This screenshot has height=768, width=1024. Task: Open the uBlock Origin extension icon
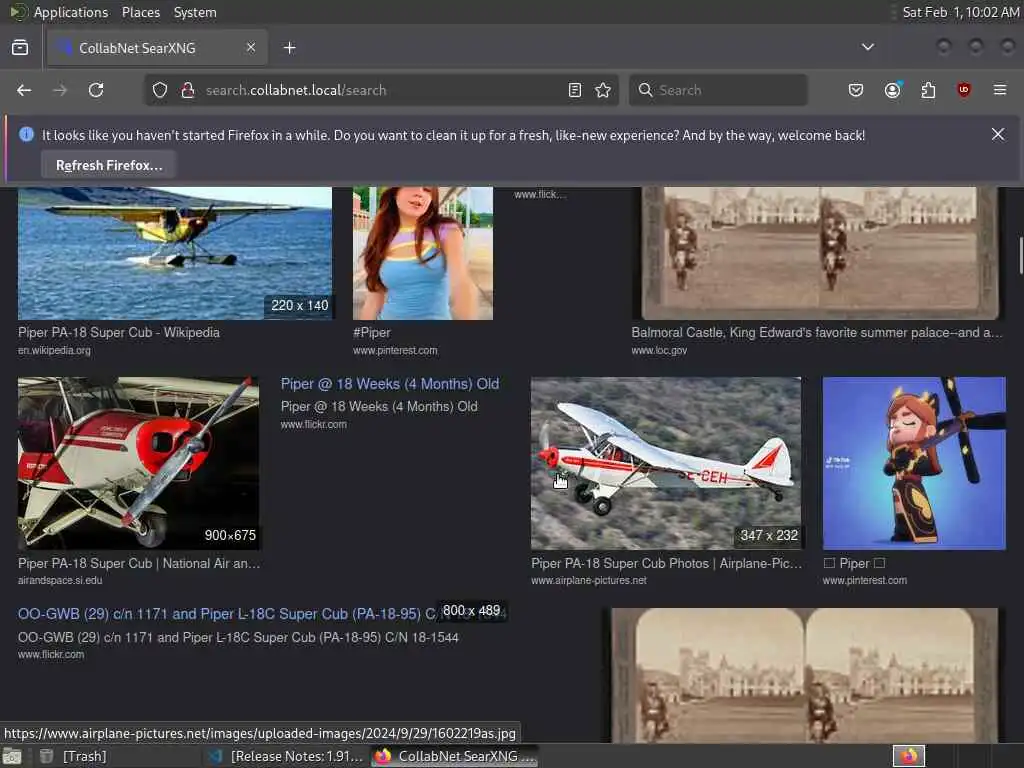[x=964, y=90]
